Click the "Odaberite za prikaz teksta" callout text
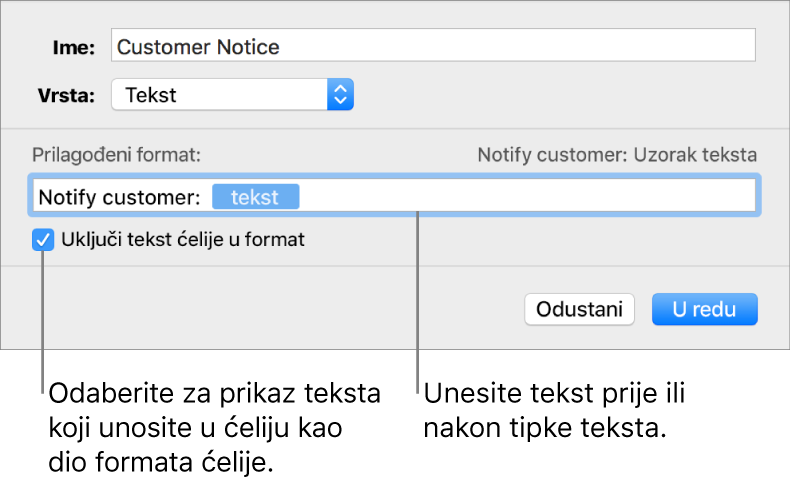The height and width of the screenshot is (487, 790). (x=213, y=393)
